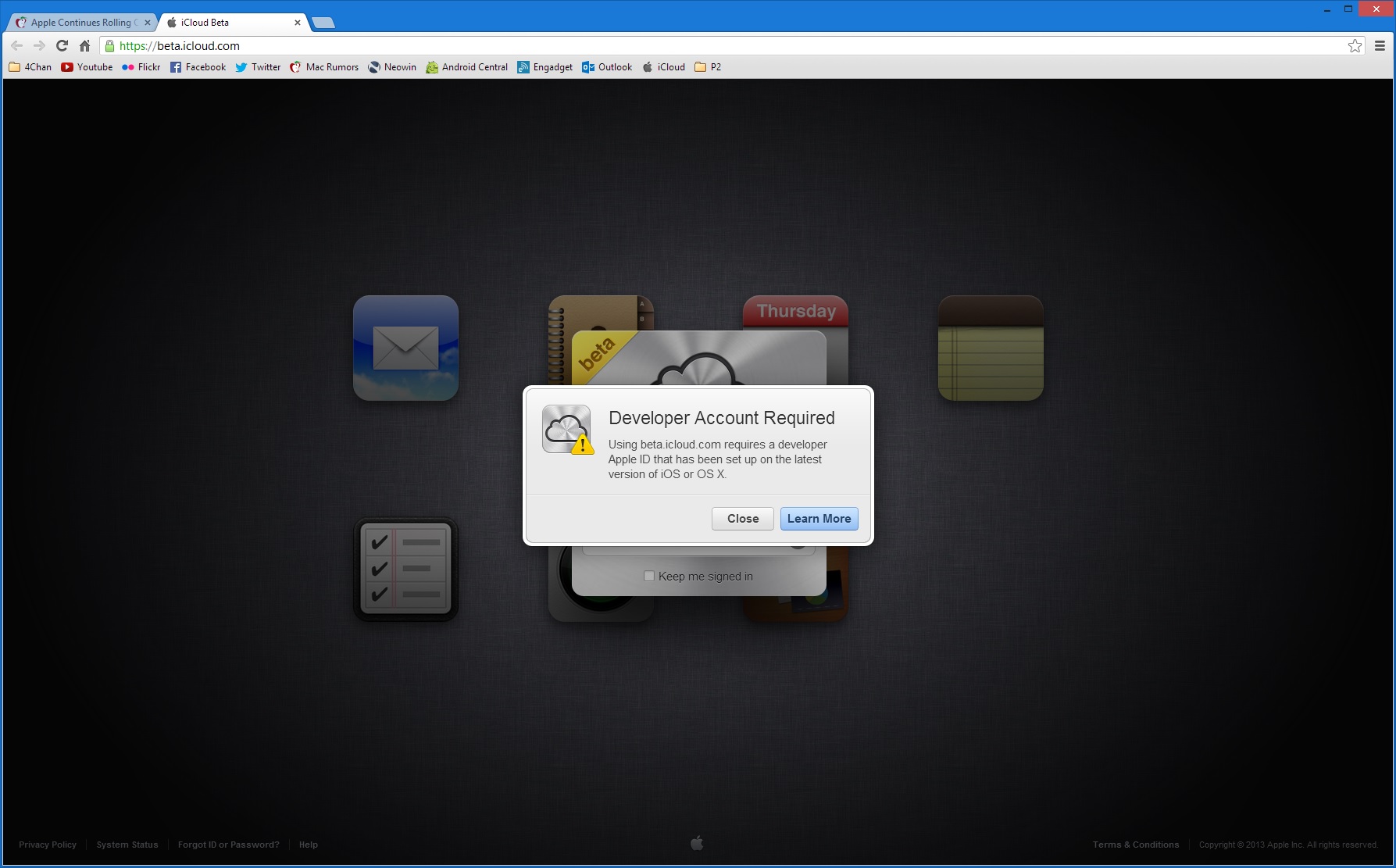View the site security lock icon
The width and height of the screenshot is (1396, 868).
[110, 46]
